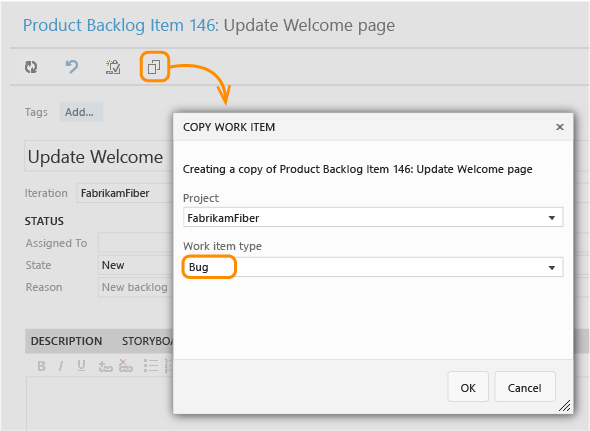Toggle underline formatting in description editor
Image resolution: width=590 pixels, height=431 pixels.
coord(81,366)
